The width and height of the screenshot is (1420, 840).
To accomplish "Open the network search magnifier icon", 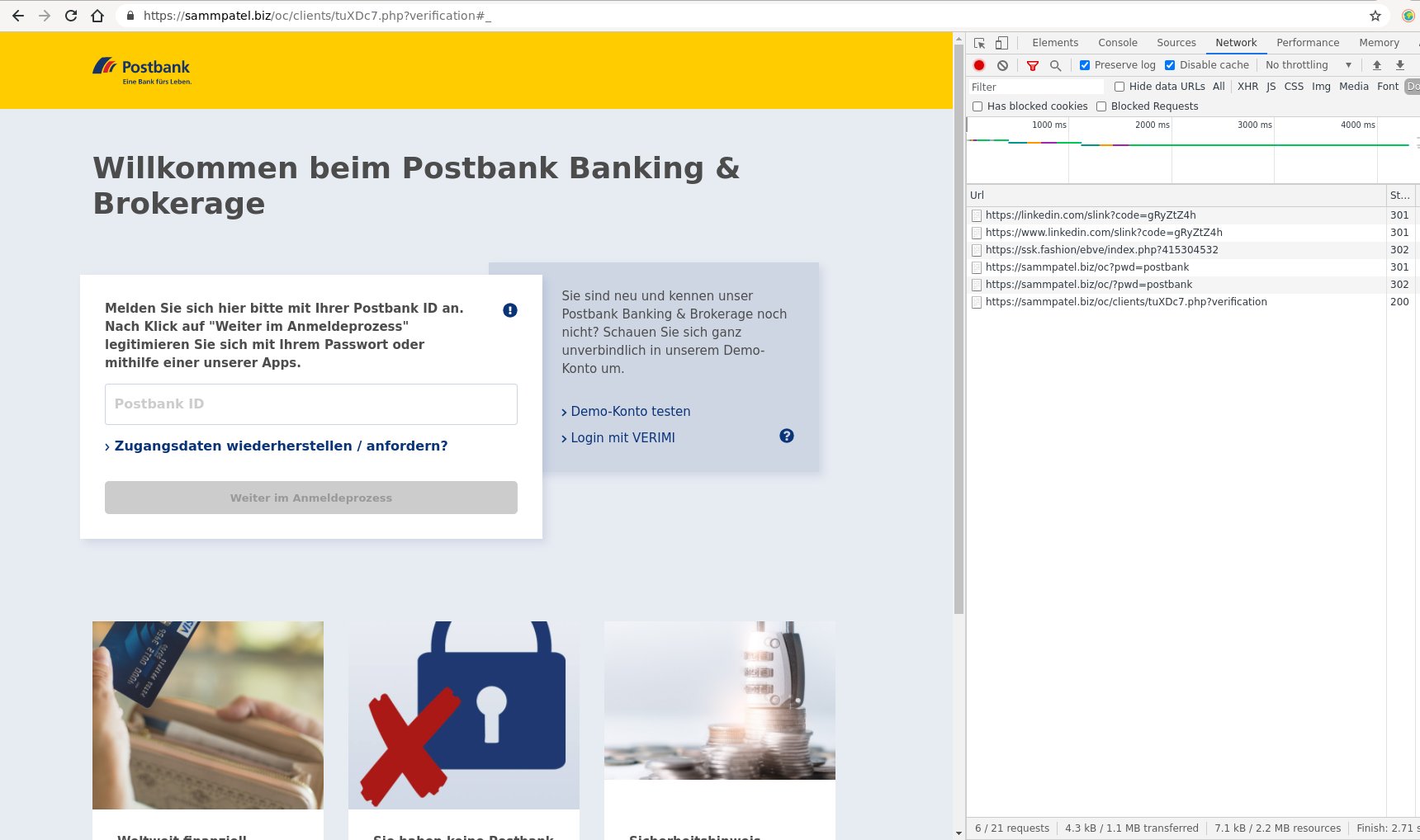I will pos(1055,65).
